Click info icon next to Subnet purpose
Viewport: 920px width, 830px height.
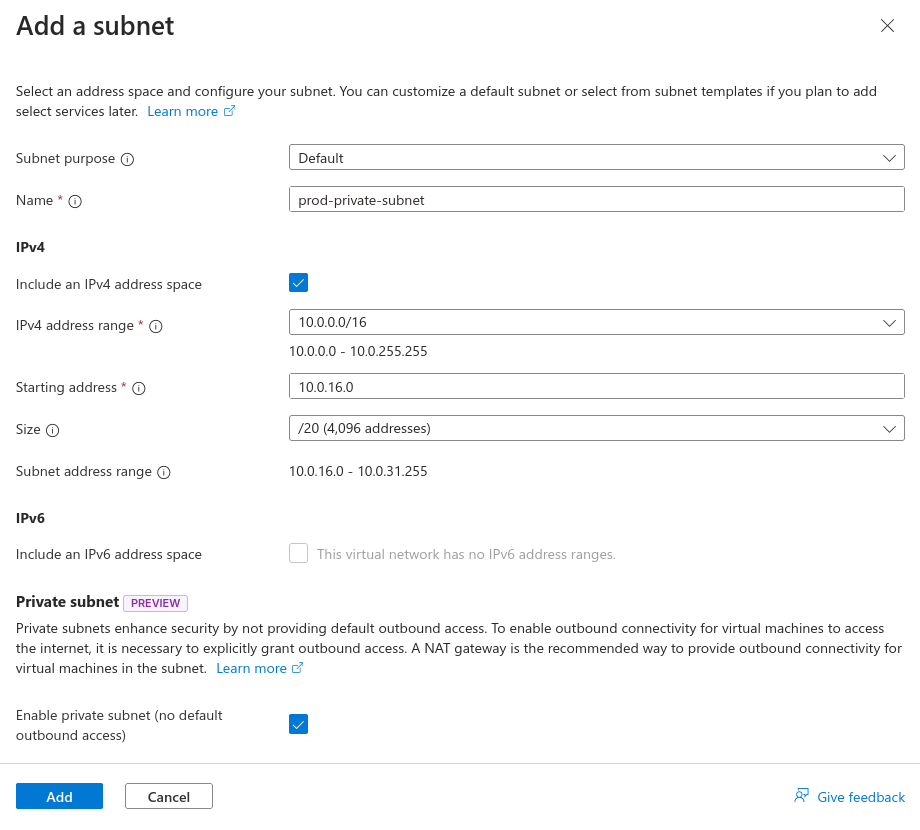point(128,159)
